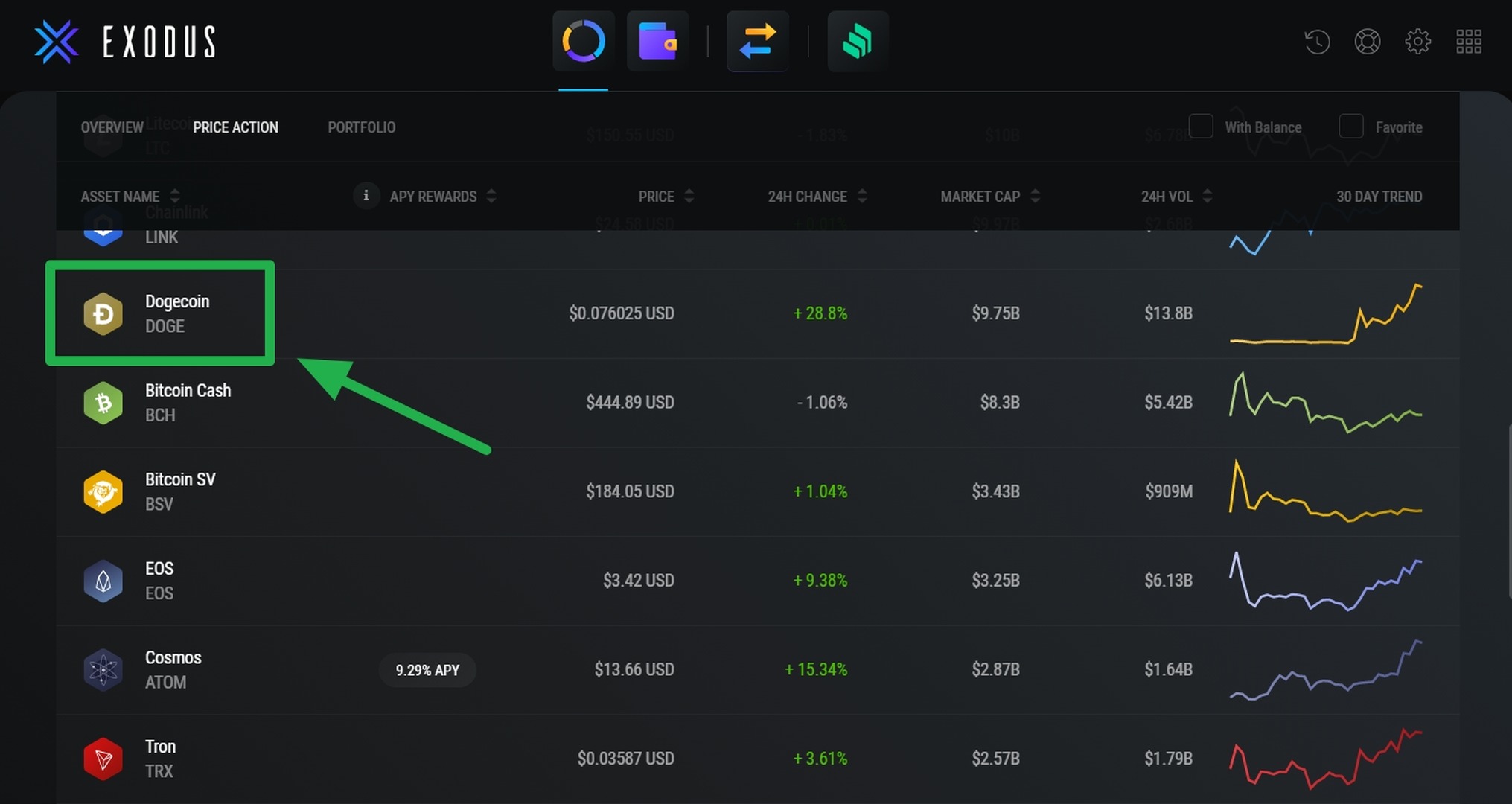Click the Tron +3.61% change value

click(820, 759)
